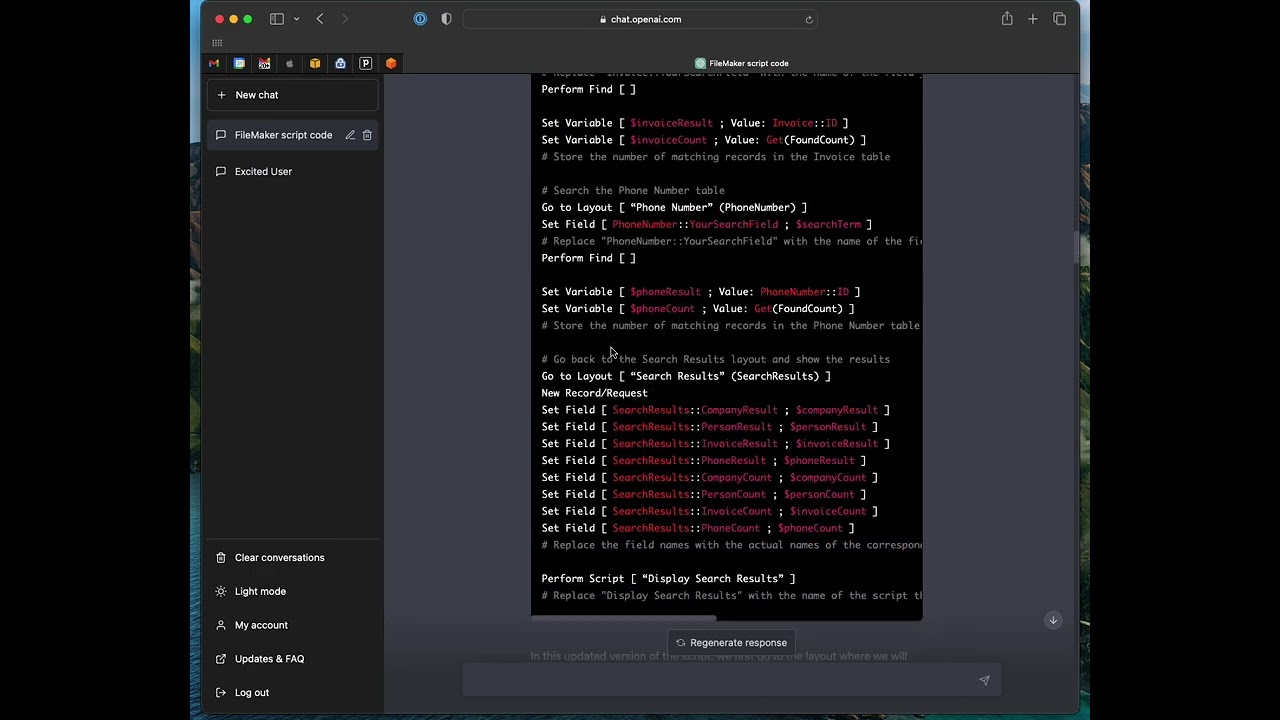
Task: Open My account
Action: click(x=293, y=625)
